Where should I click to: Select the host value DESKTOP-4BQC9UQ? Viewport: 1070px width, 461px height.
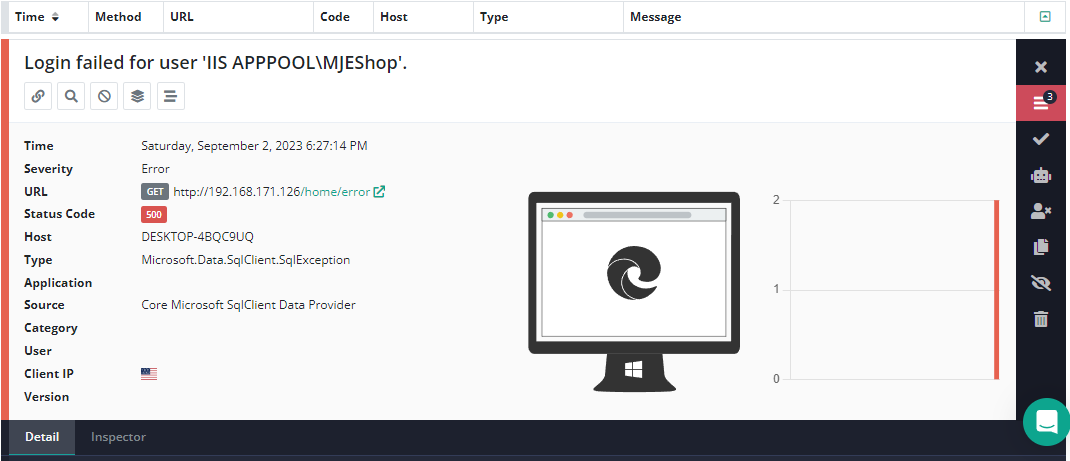tap(198, 237)
